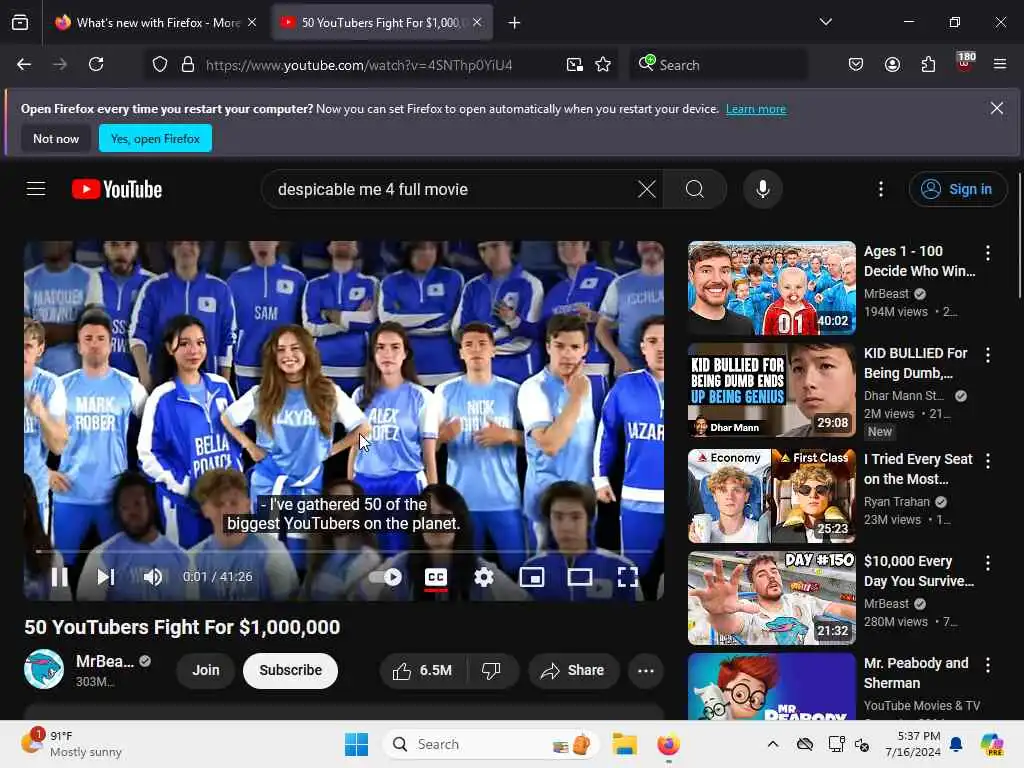Open options for Ages 1 - 100 video
Image resolution: width=1024 pixels, height=768 pixels.
[987, 253]
